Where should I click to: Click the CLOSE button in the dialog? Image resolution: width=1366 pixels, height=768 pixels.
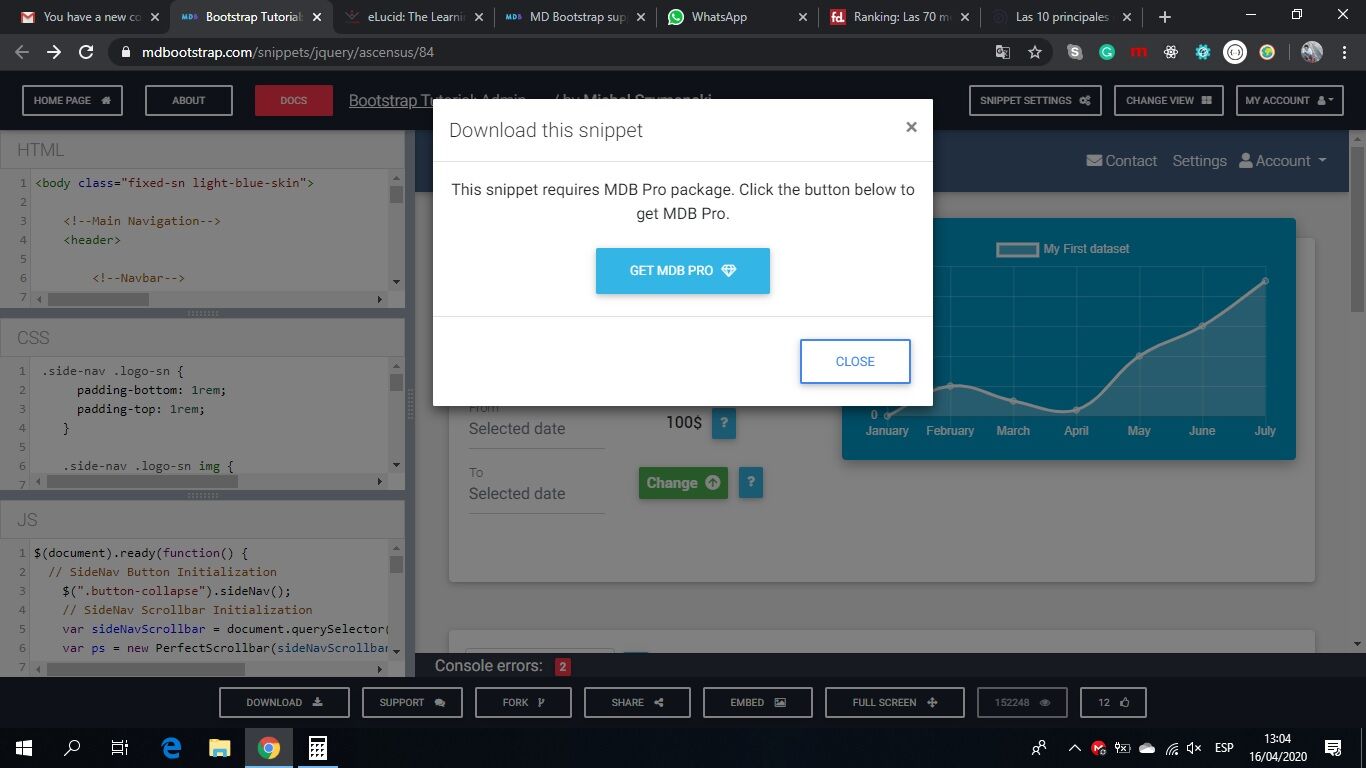pyautogui.click(x=855, y=362)
